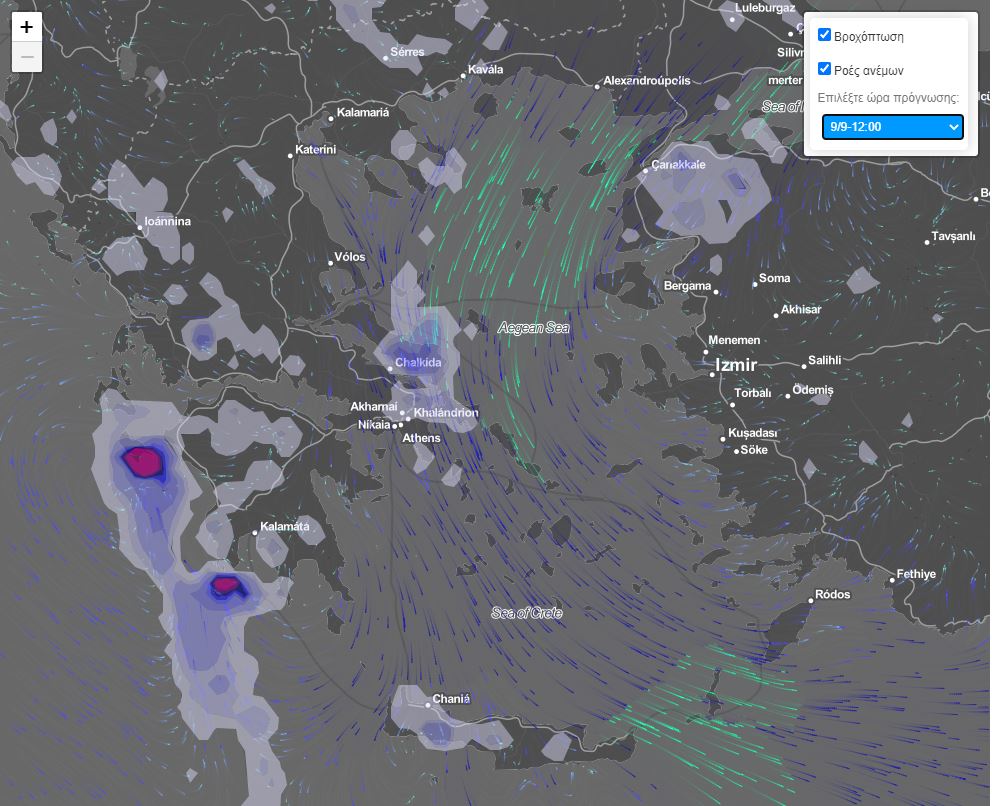Click the Vólos city marker
Viewport: 992px width, 806px height.
pos(330,263)
